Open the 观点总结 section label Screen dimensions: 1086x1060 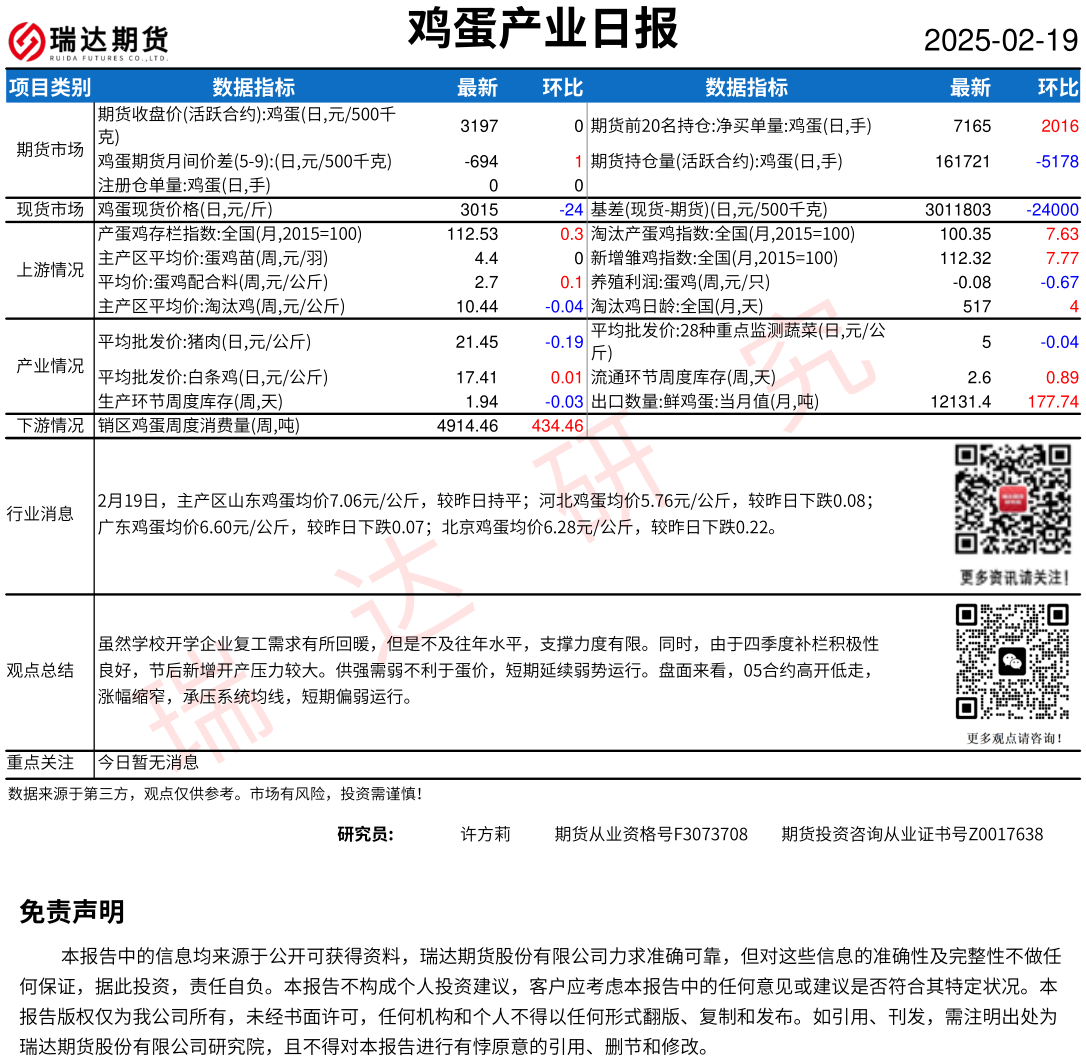coord(40,670)
